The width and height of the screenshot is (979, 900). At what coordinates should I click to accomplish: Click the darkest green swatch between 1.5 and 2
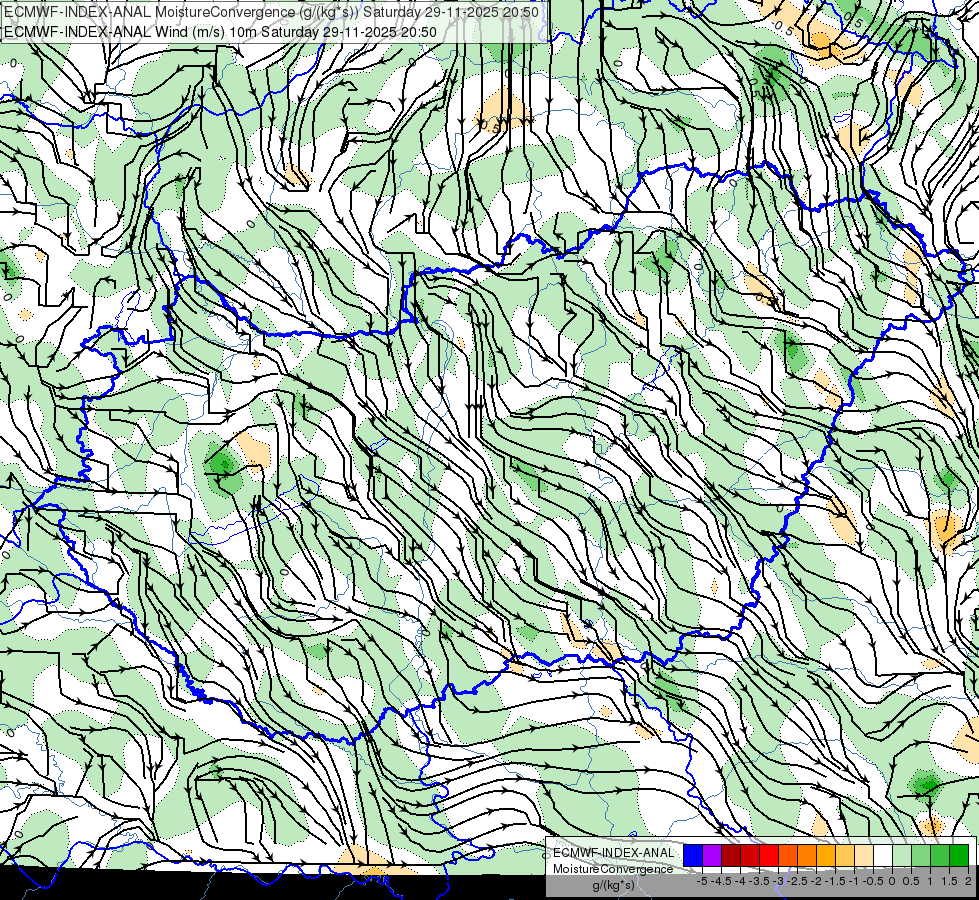[959, 856]
